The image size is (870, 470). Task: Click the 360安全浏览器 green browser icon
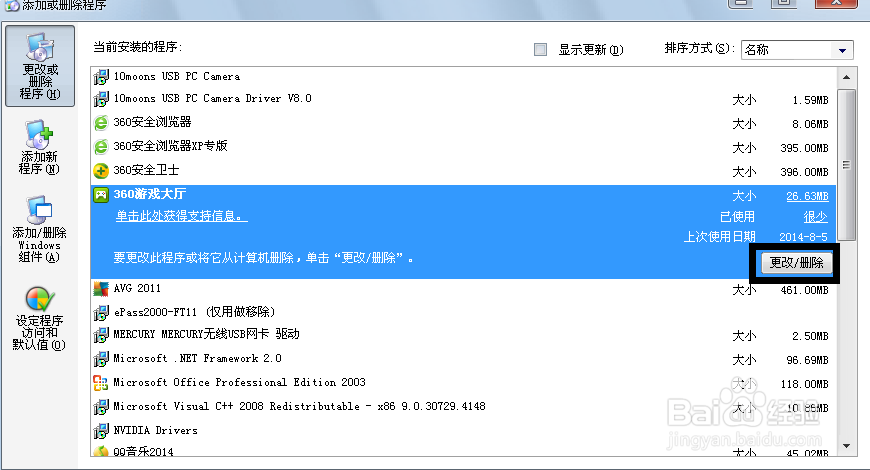(x=101, y=123)
